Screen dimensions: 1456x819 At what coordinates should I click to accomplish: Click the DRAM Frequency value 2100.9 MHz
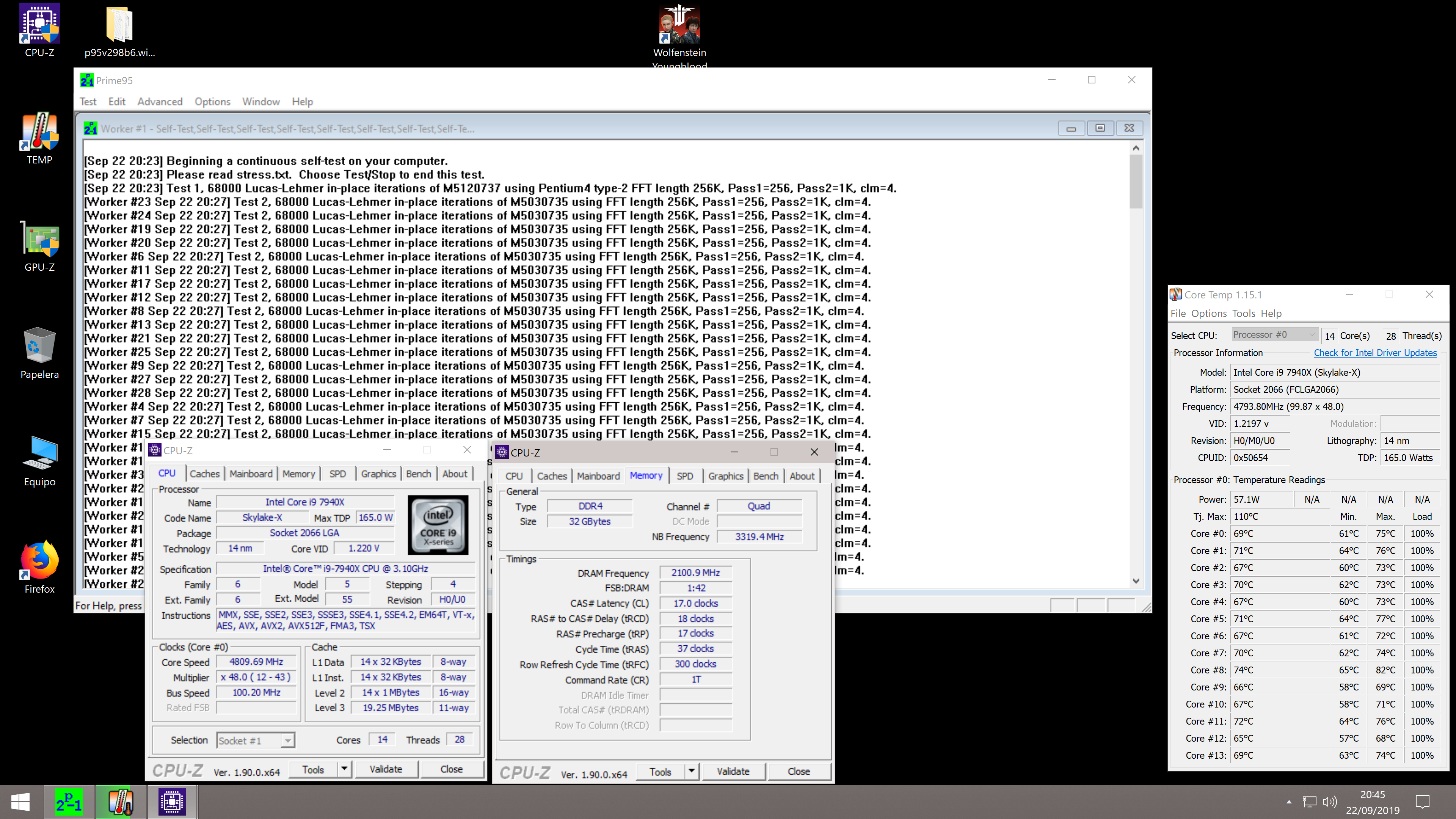tap(696, 573)
